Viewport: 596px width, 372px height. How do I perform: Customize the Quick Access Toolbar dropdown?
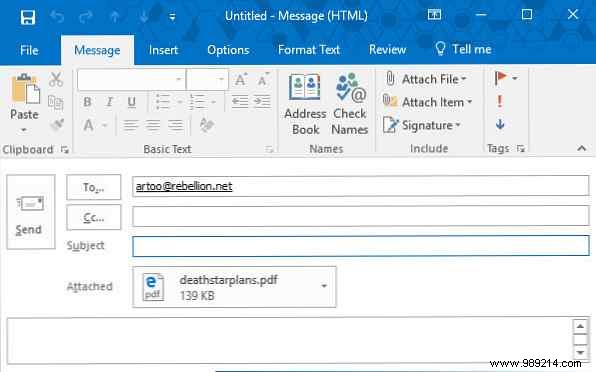(x=172, y=17)
